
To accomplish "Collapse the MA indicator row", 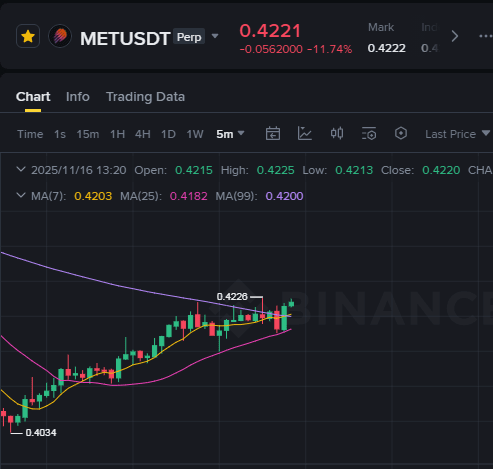I will (21, 195).
